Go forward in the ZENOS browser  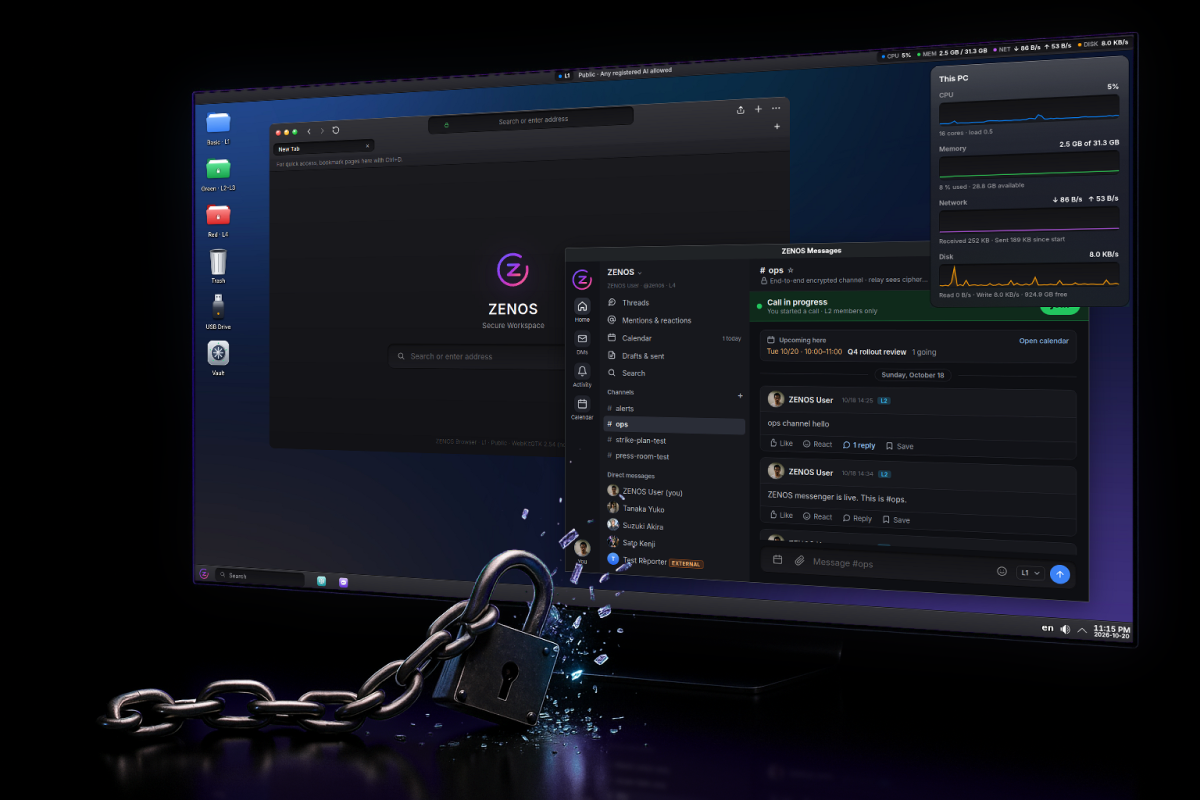tap(322, 131)
